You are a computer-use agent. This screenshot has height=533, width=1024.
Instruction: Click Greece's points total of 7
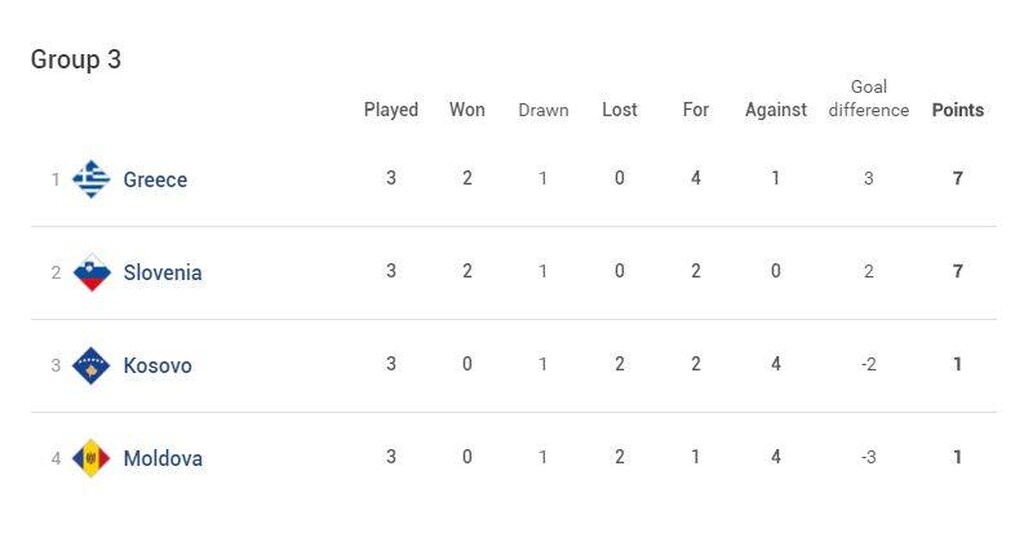tap(958, 179)
